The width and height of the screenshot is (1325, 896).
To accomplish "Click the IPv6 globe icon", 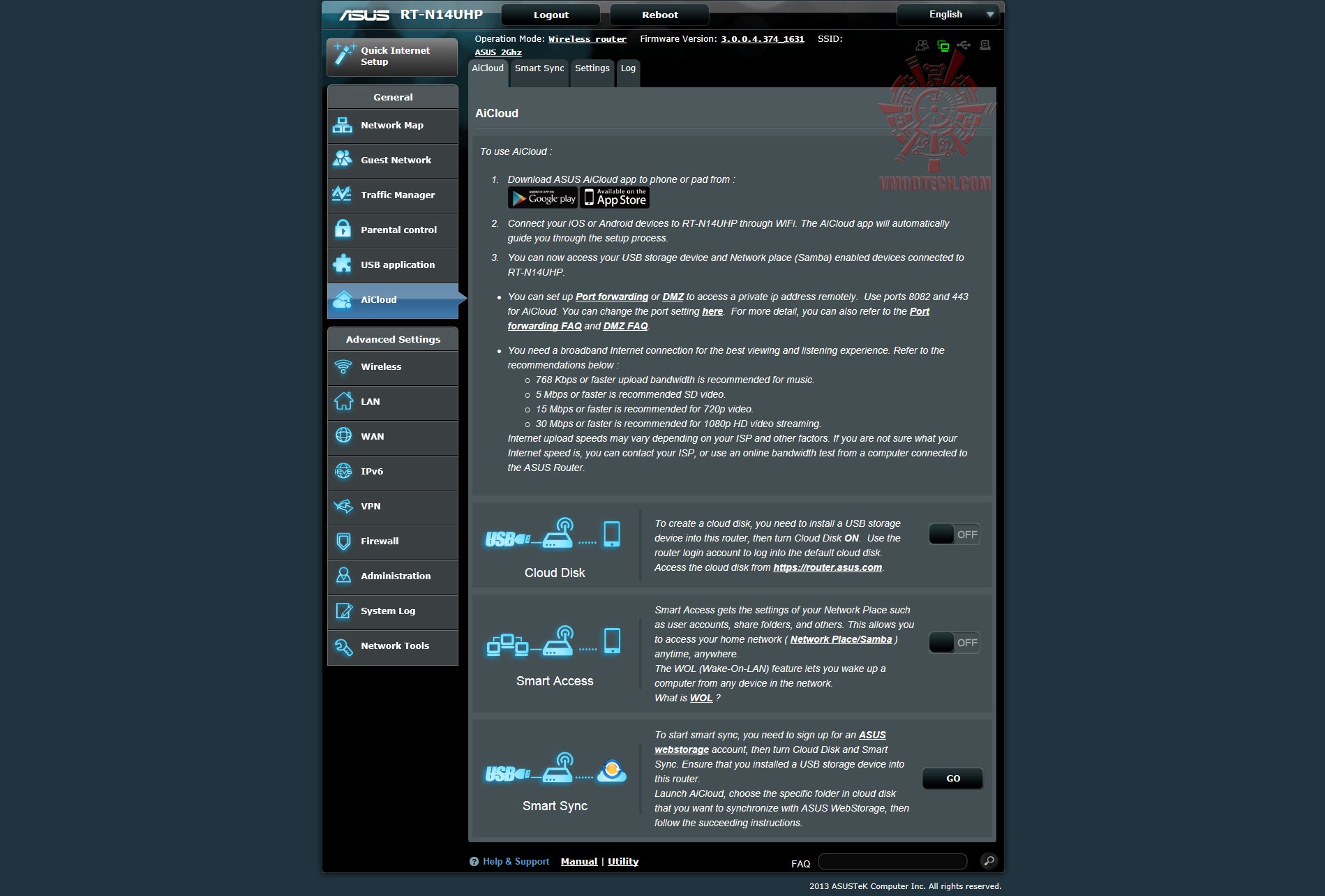I will point(343,471).
